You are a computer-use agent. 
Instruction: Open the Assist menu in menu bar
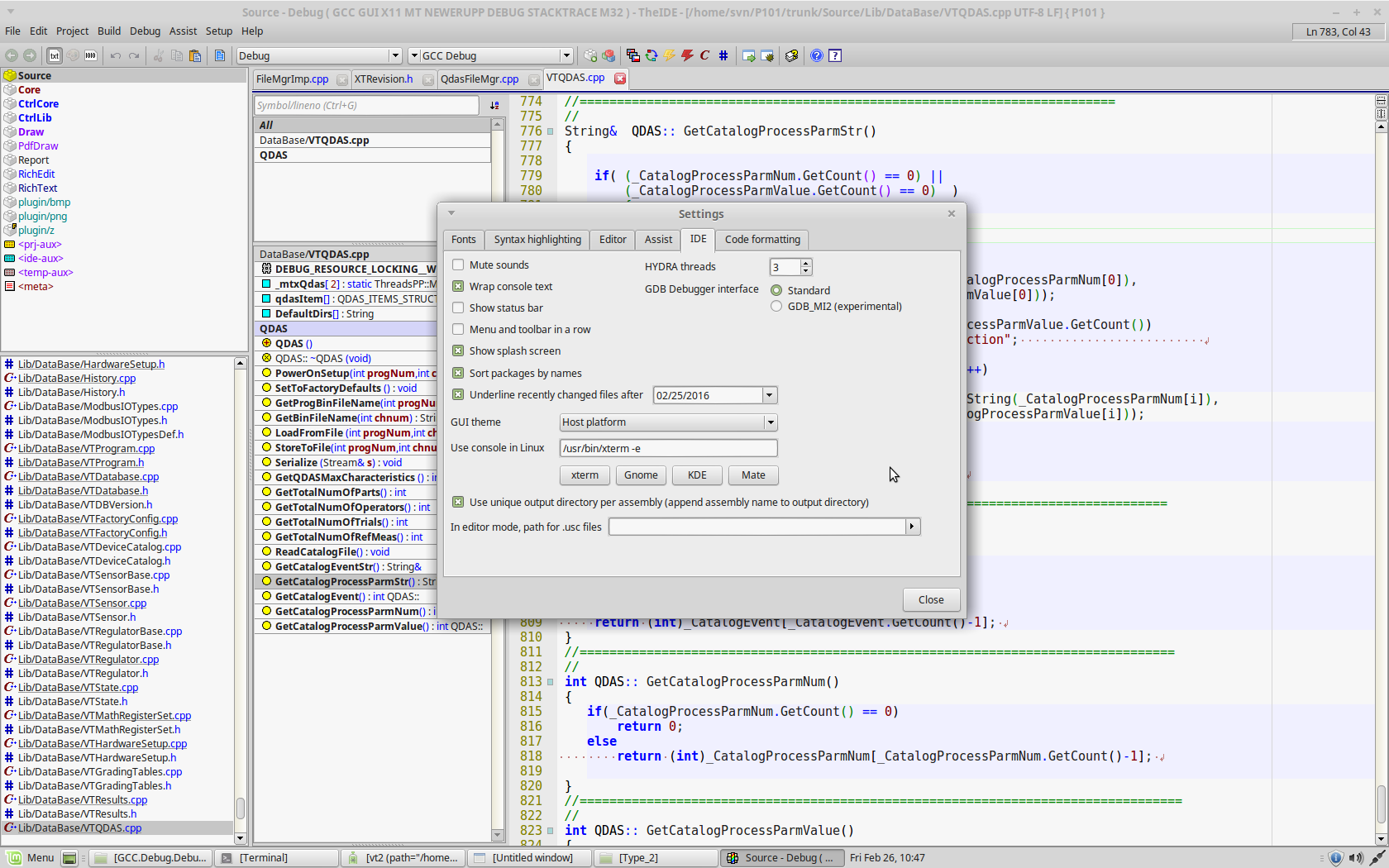tap(183, 31)
